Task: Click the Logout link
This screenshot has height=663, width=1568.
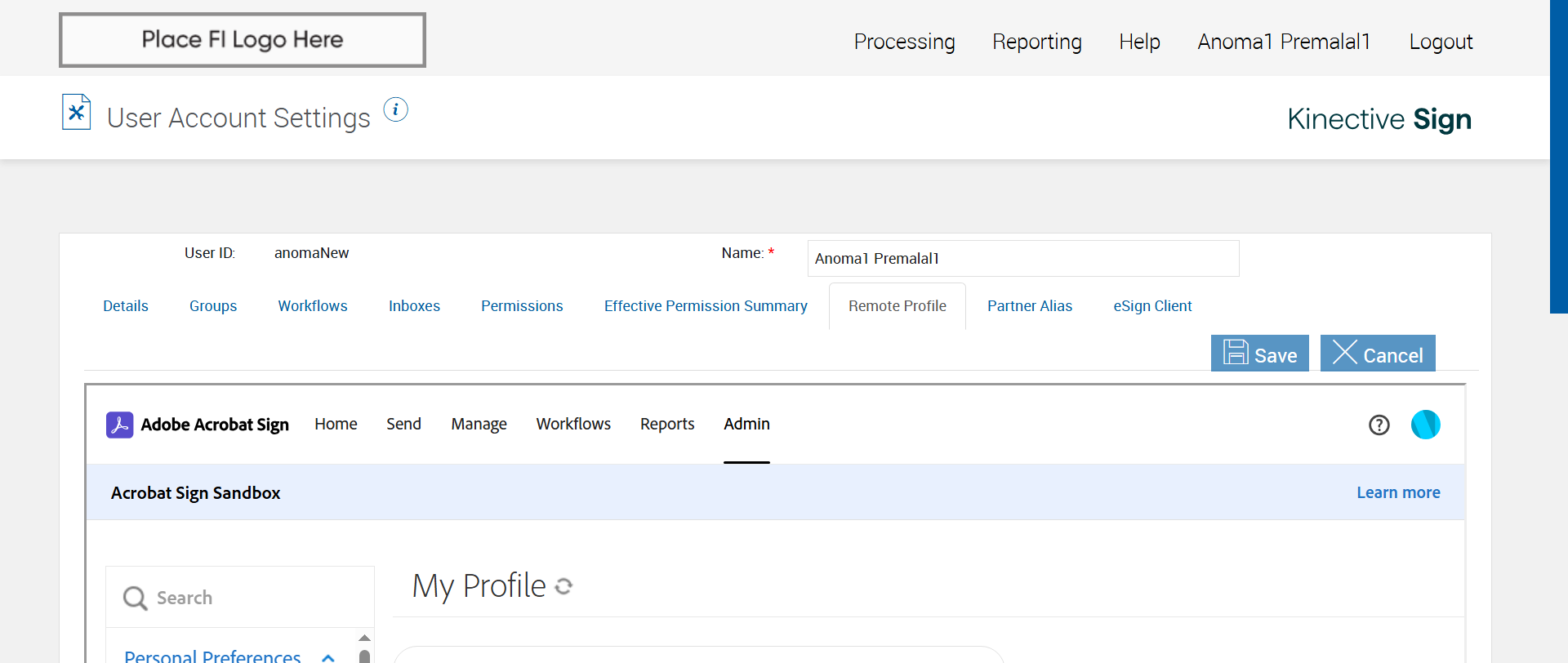Action: coord(1441,42)
